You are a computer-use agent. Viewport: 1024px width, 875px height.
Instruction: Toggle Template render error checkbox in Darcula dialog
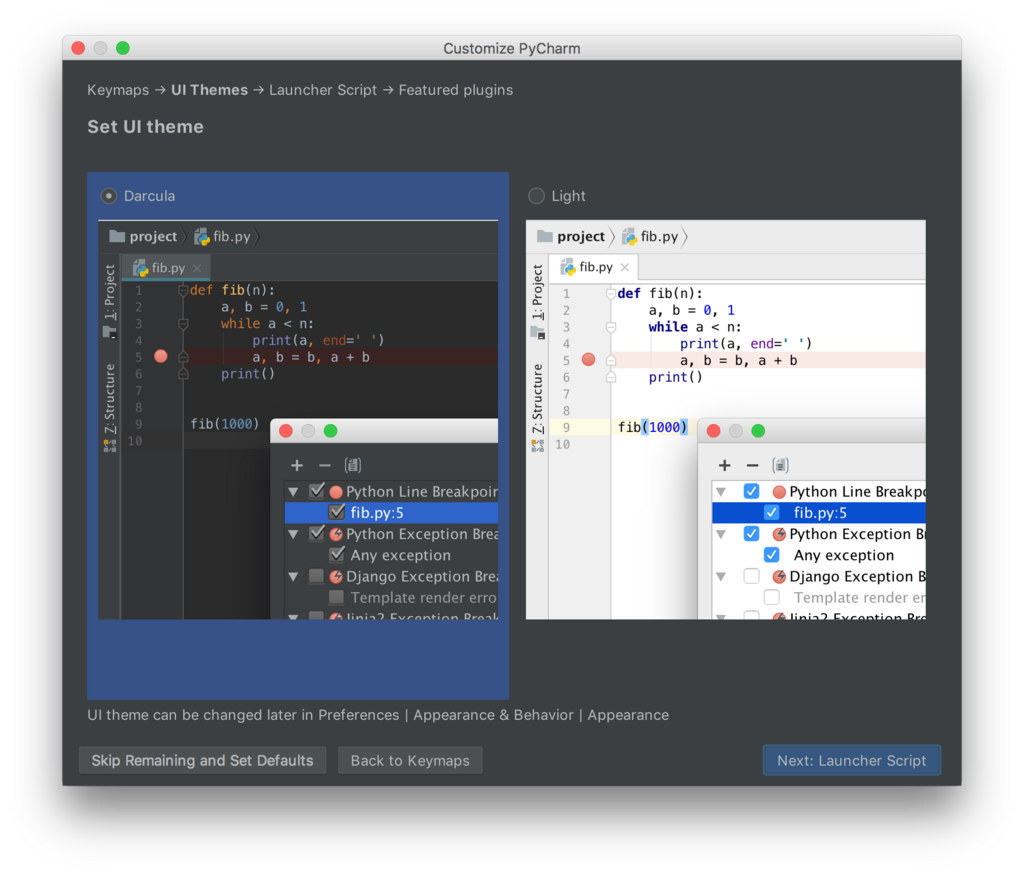coord(336,597)
